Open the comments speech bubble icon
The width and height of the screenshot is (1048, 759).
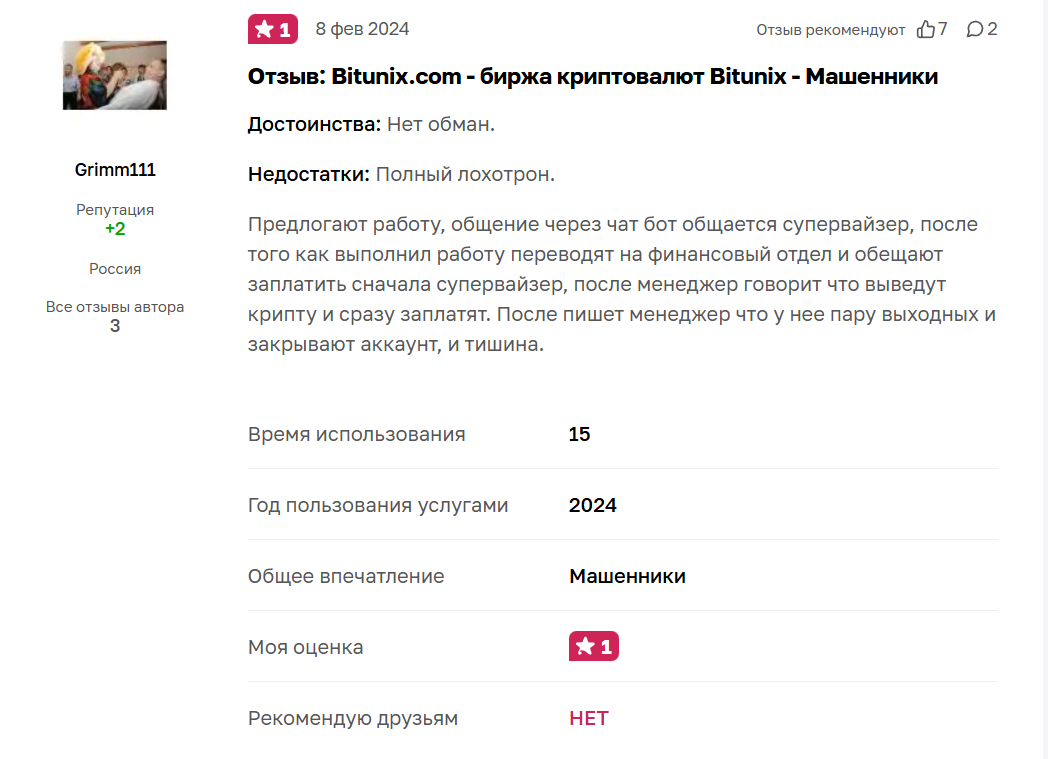tap(975, 30)
